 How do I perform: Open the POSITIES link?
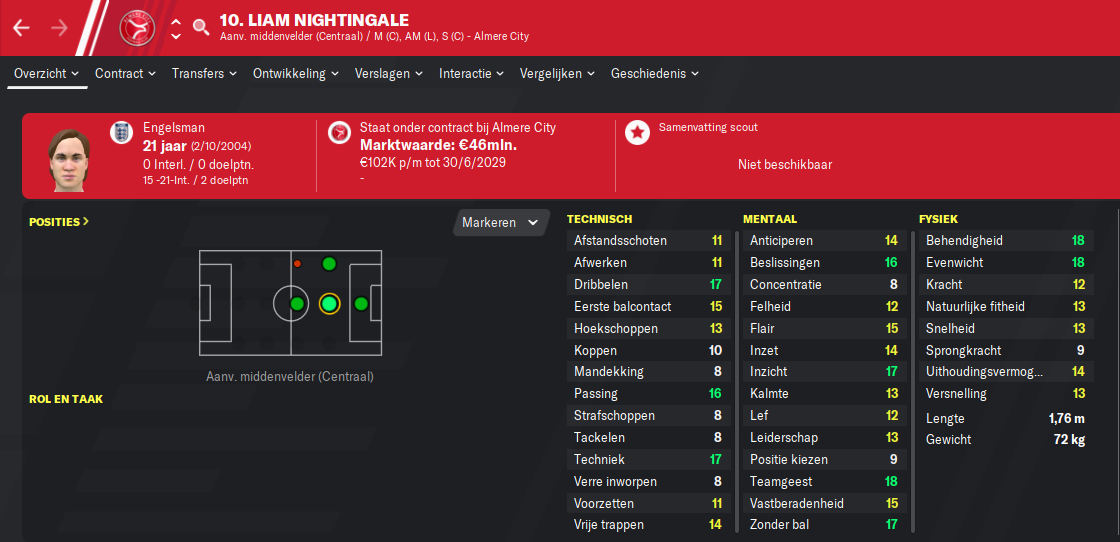tap(59, 222)
